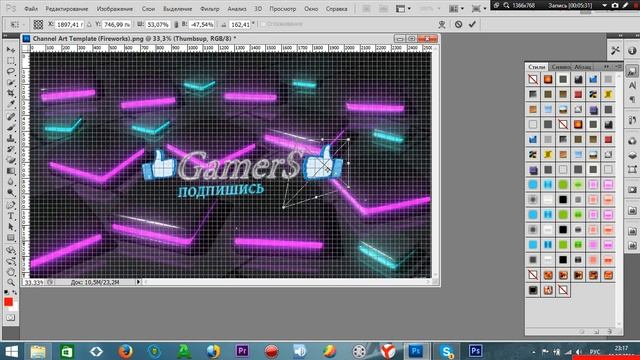Image resolution: width=640 pixels, height=360 pixels.
Task: Open Firefox from the taskbar
Action: tap(125, 351)
